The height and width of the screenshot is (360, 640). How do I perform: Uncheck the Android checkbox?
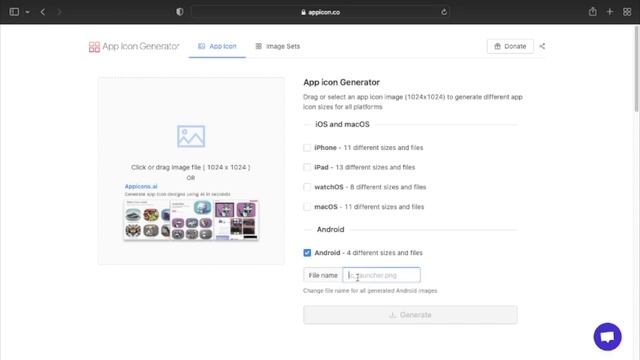tap(307, 253)
